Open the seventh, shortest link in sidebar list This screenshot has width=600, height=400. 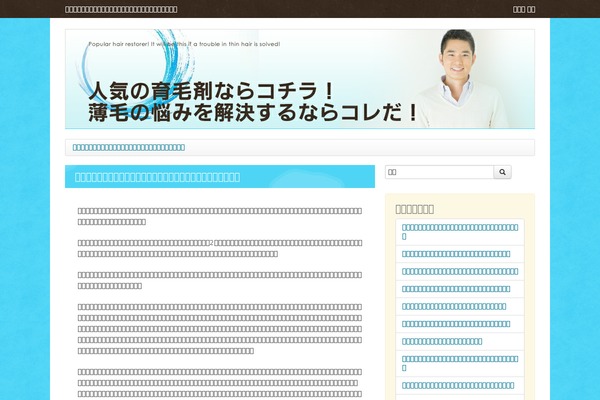(x=441, y=341)
